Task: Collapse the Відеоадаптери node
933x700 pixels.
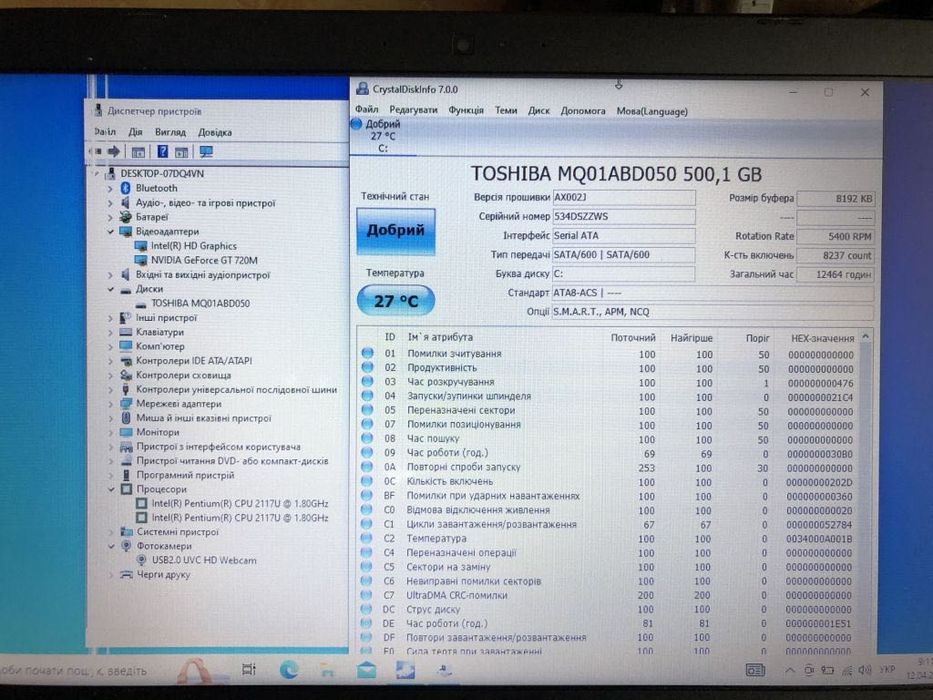Action: (110, 232)
